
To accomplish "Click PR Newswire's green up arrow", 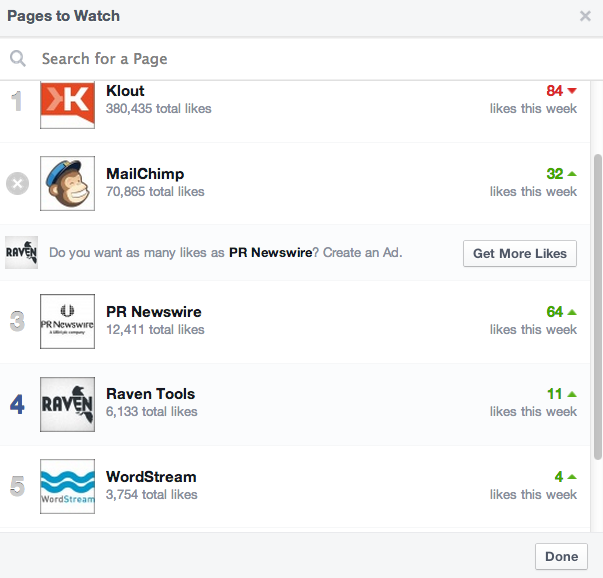I will (572, 312).
